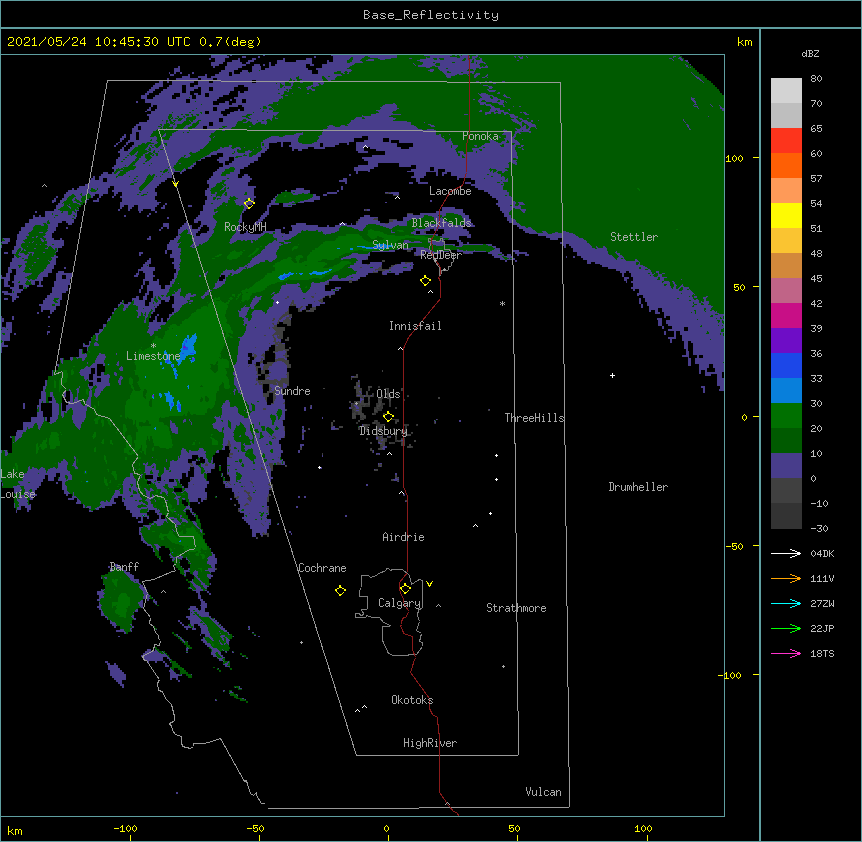Viewport: 862px width, 842px height.
Task: Select the yellow diamond marker inside Calgary outline
Action: tap(405, 589)
